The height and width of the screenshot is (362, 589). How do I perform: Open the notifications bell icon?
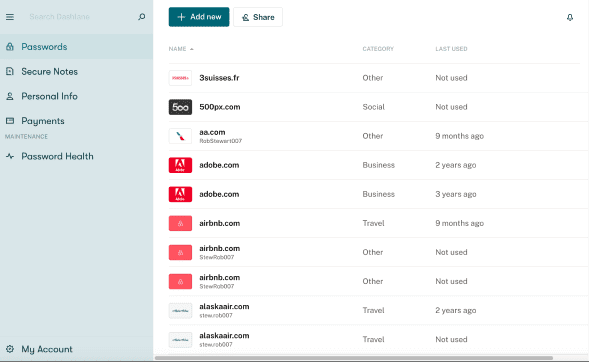point(570,17)
